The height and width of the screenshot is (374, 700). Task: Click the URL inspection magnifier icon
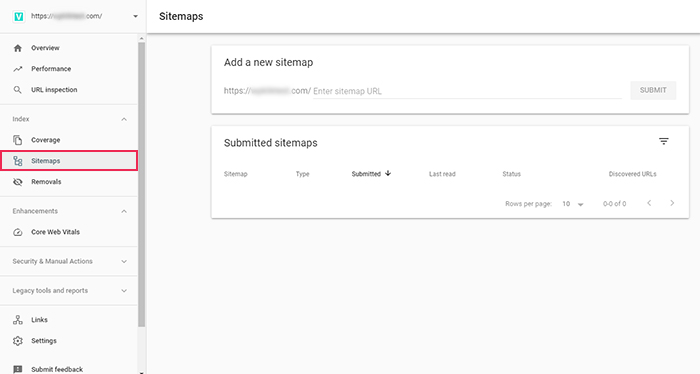coord(17,90)
